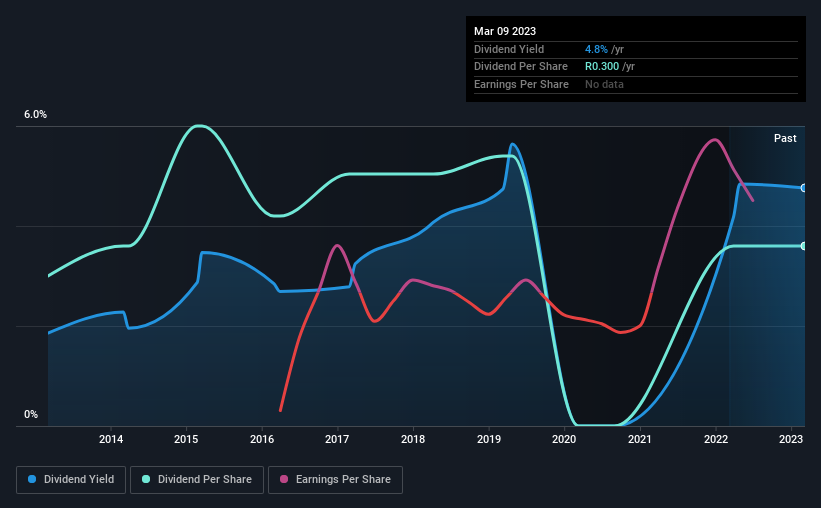Viewport: 821px width, 508px height.
Task: Click the 2019 x-axis label
Action: pos(489,439)
